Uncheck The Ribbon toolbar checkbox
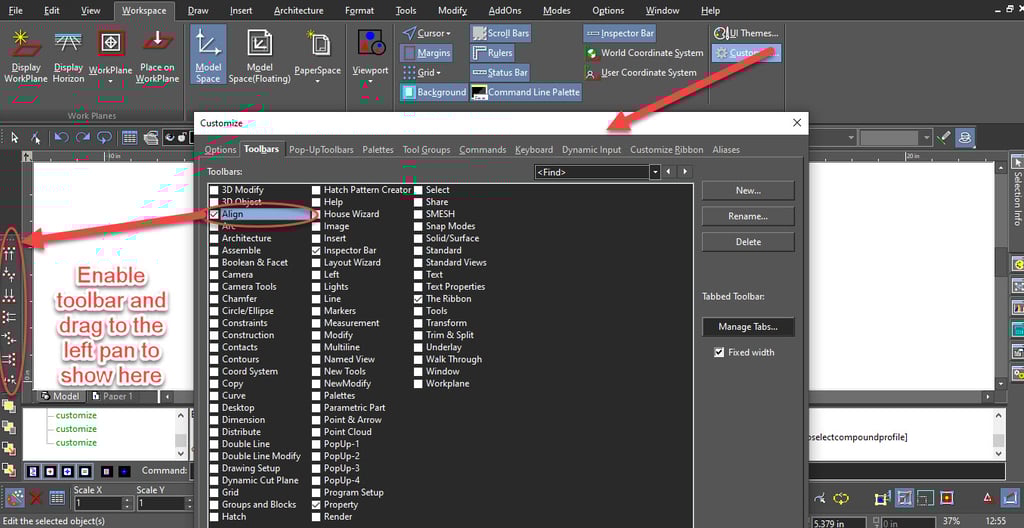The height and width of the screenshot is (528, 1024). pyautogui.click(x=418, y=299)
